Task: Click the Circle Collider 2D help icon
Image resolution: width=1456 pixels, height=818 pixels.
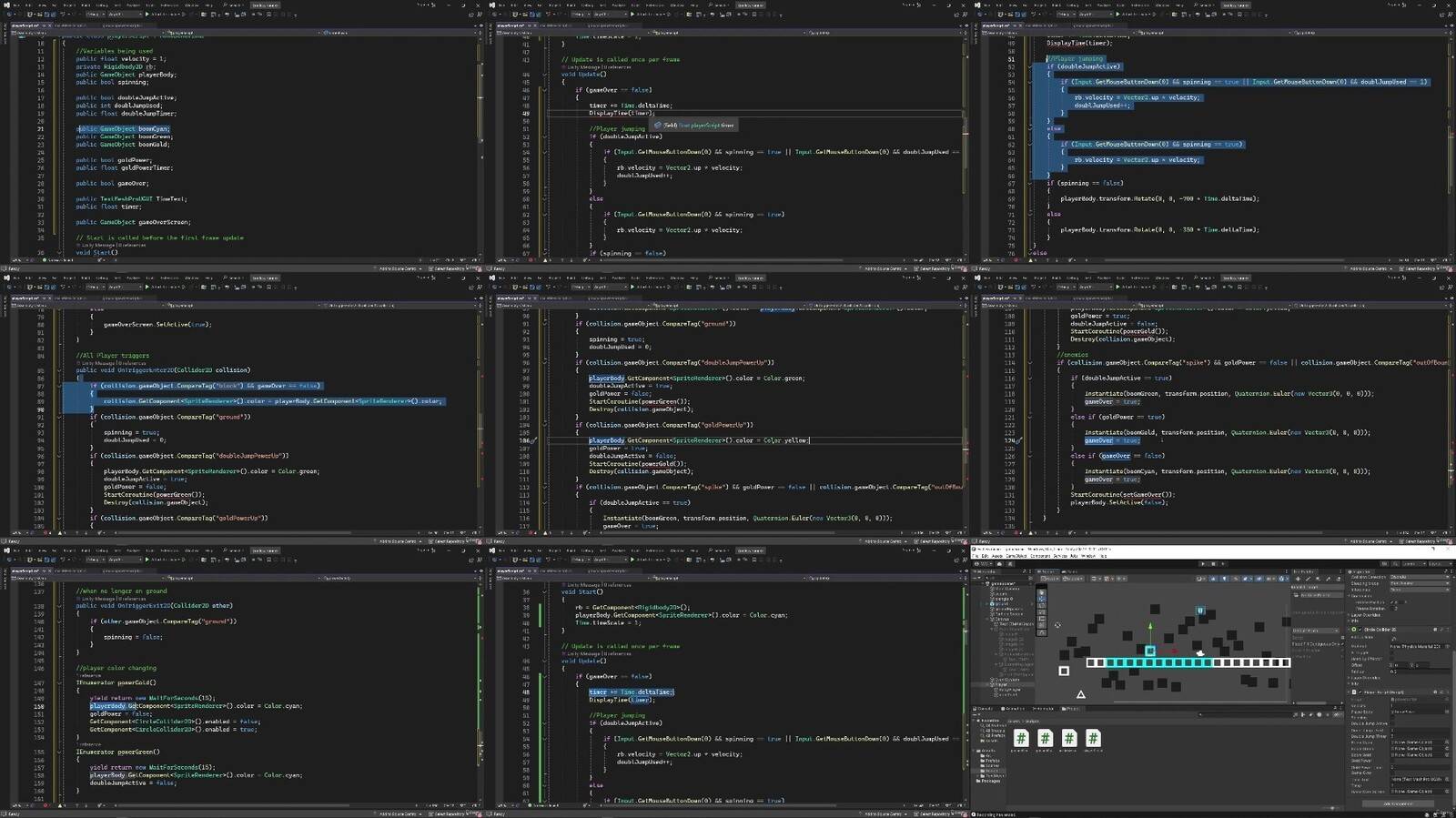Action: click(1435, 630)
